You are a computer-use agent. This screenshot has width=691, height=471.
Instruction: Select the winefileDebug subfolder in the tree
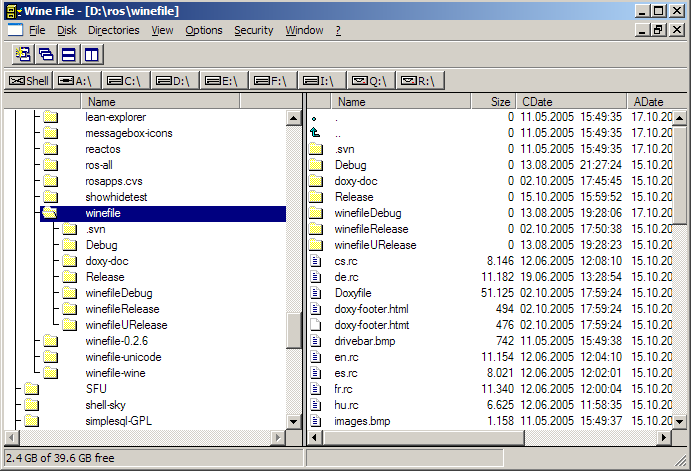pyautogui.click(x=119, y=293)
